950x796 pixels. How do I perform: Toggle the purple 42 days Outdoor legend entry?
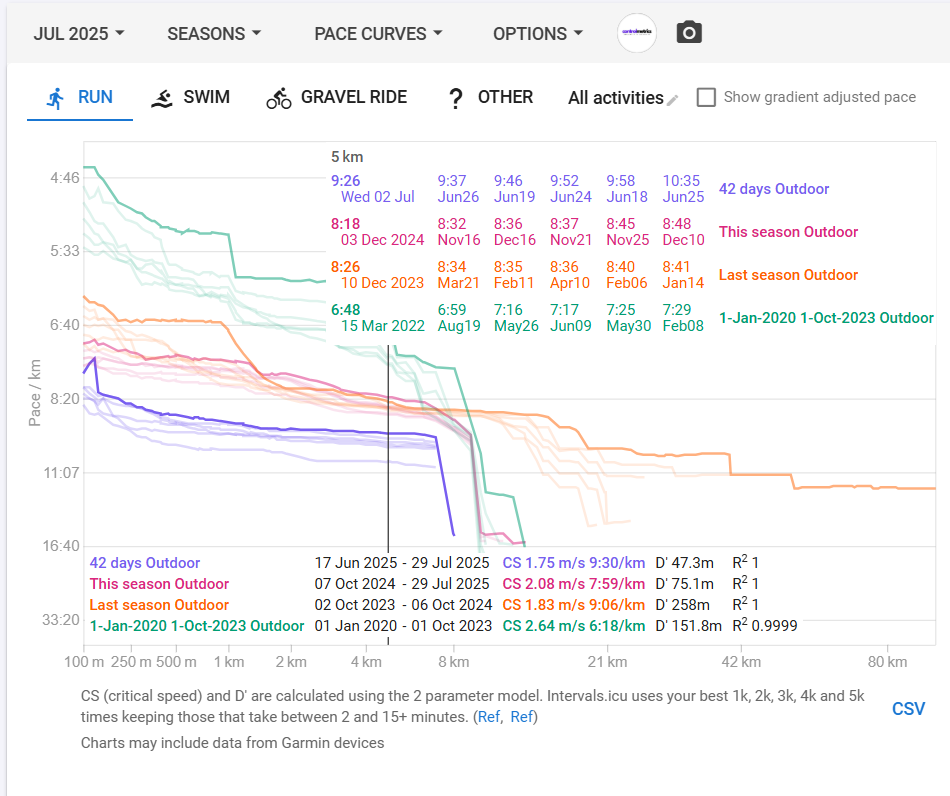pos(145,563)
